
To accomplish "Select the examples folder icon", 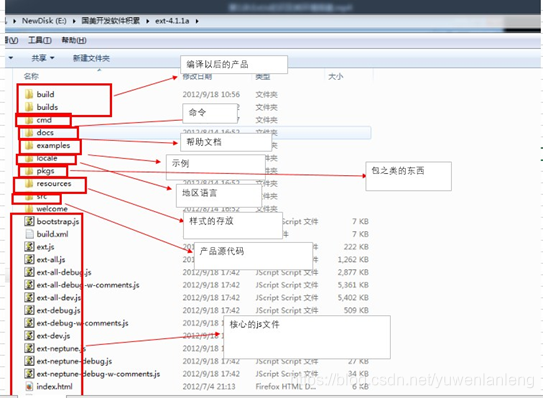I will pos(29,145).
